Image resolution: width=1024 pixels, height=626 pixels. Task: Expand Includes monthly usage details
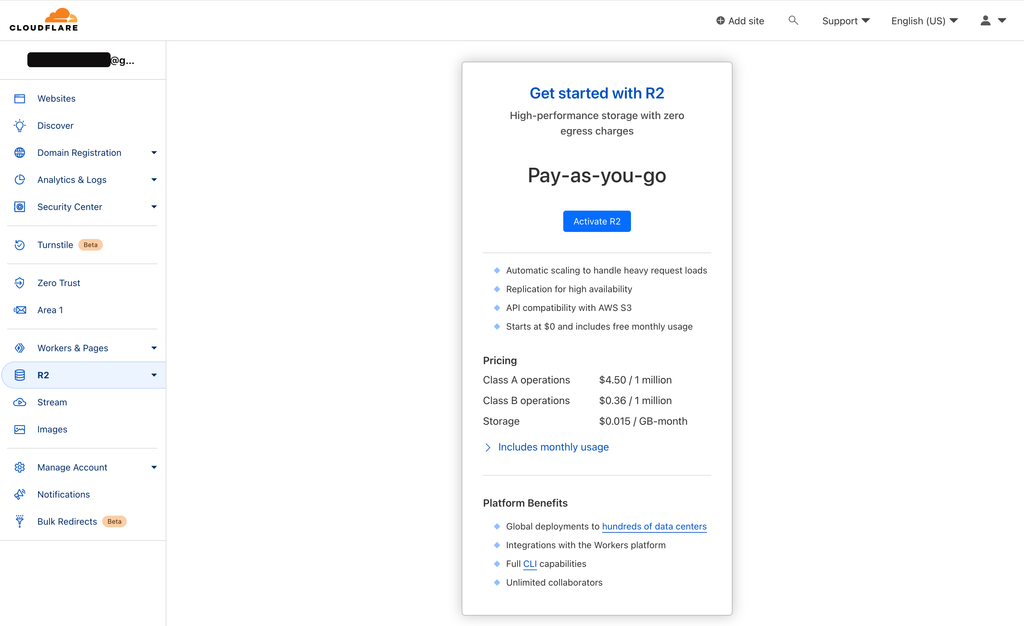pos(553,447)
